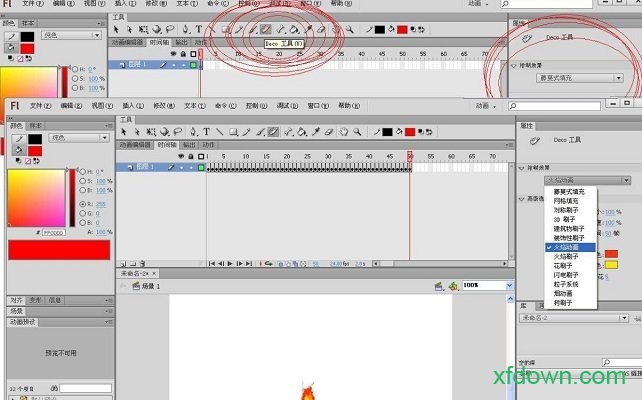Select the Bone tool in front window

288,131
